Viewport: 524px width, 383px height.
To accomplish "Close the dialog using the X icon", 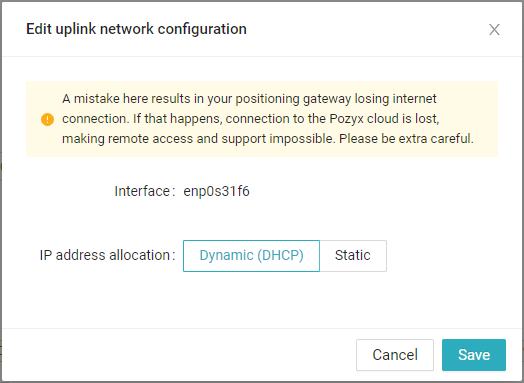I will coord(494,29).
